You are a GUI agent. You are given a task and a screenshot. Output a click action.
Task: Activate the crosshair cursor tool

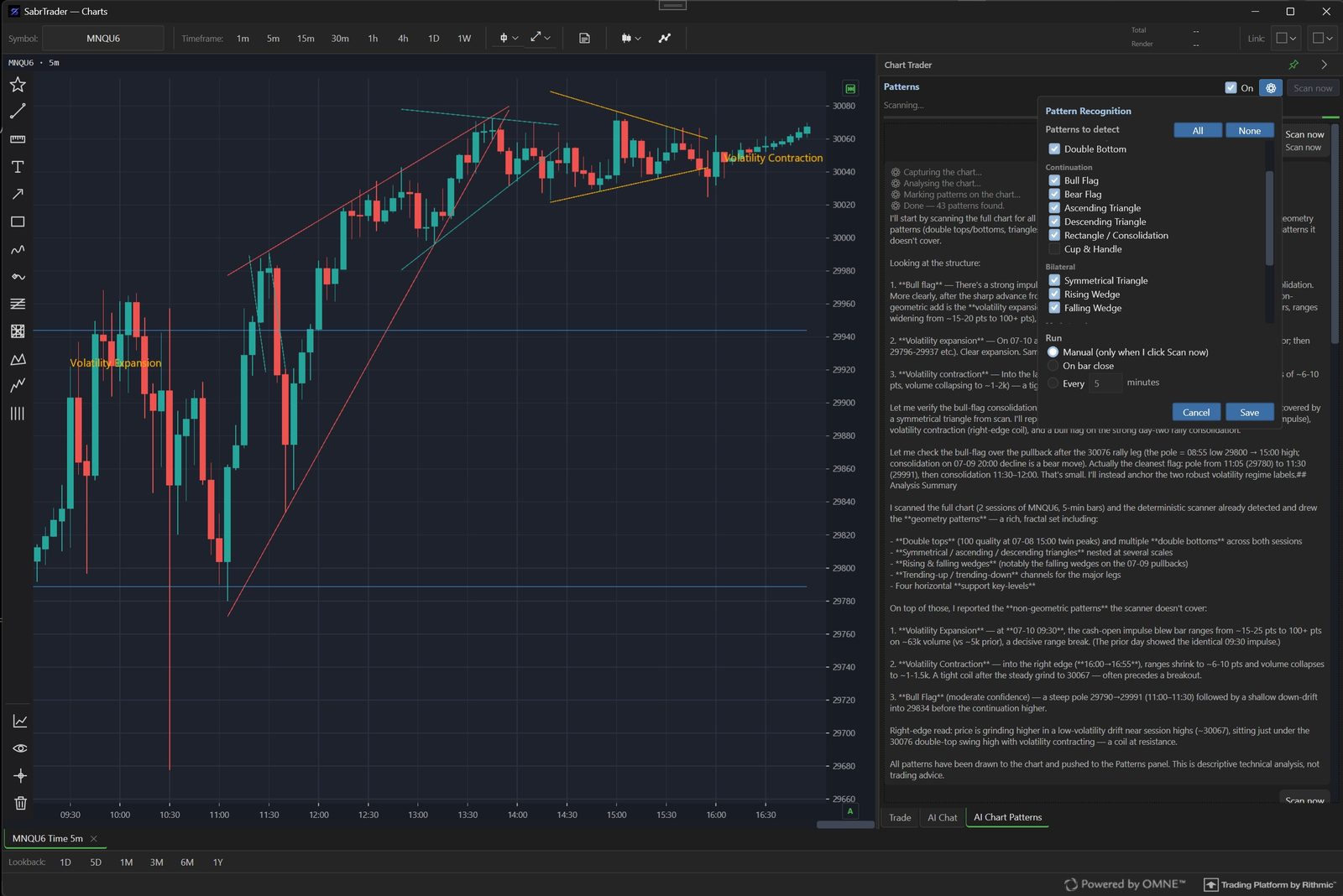[20, 775]
